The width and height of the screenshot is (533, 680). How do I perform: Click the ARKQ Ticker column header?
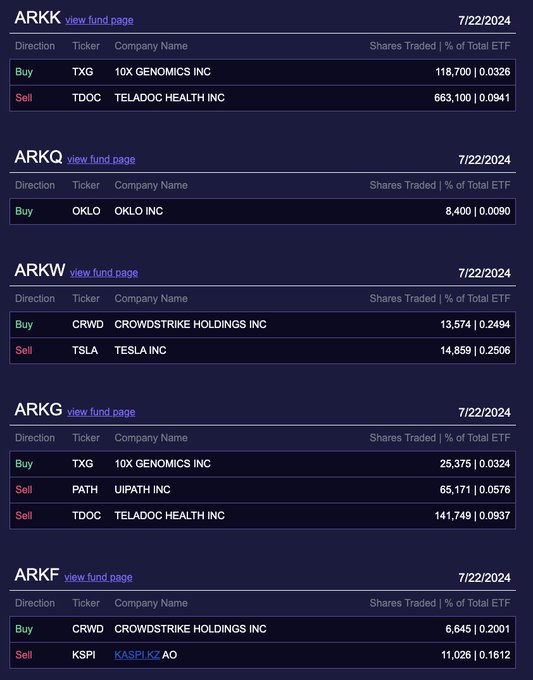(86, 185)
